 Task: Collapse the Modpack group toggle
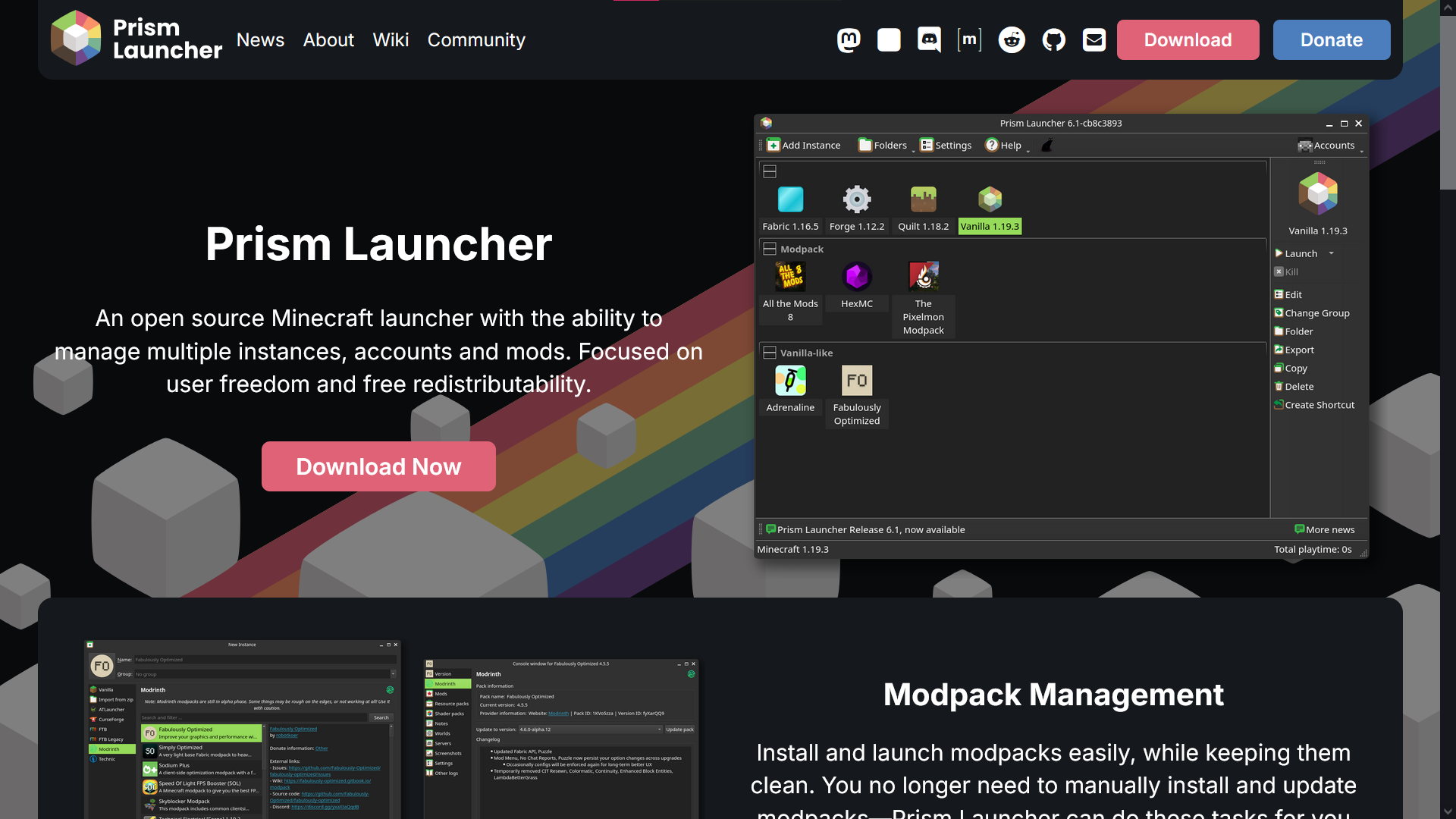coord(770,249)
